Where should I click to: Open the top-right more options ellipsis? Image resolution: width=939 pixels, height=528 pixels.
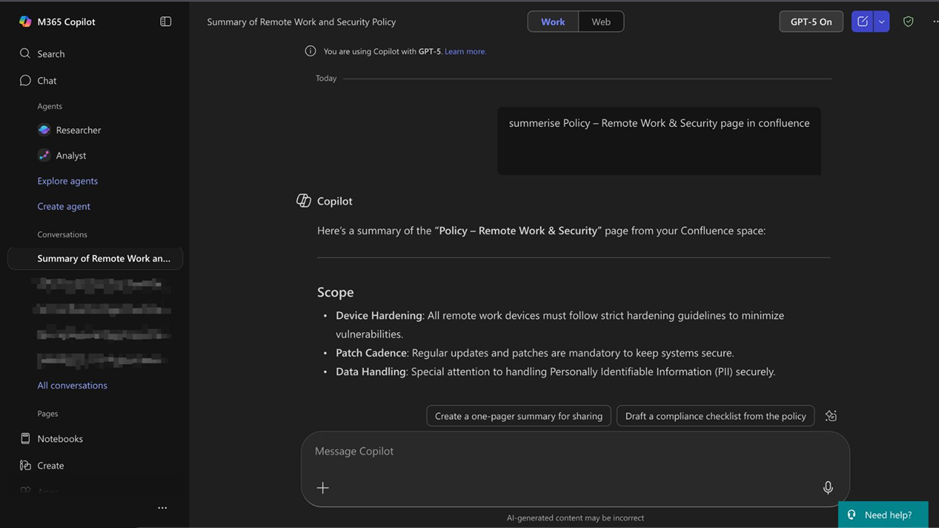click(935, 22)
